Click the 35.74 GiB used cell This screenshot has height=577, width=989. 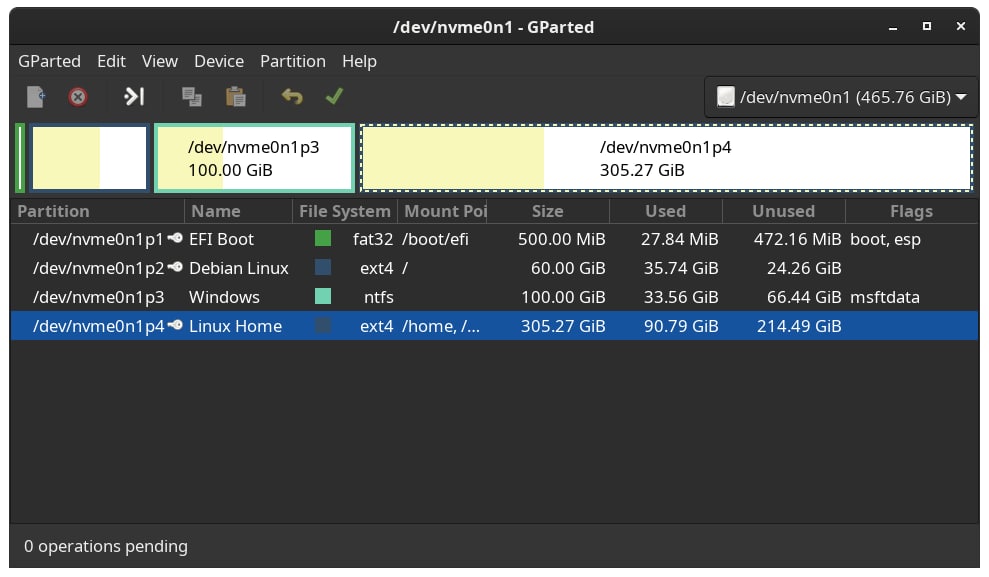pyautogui.click(x=681, y=268)
